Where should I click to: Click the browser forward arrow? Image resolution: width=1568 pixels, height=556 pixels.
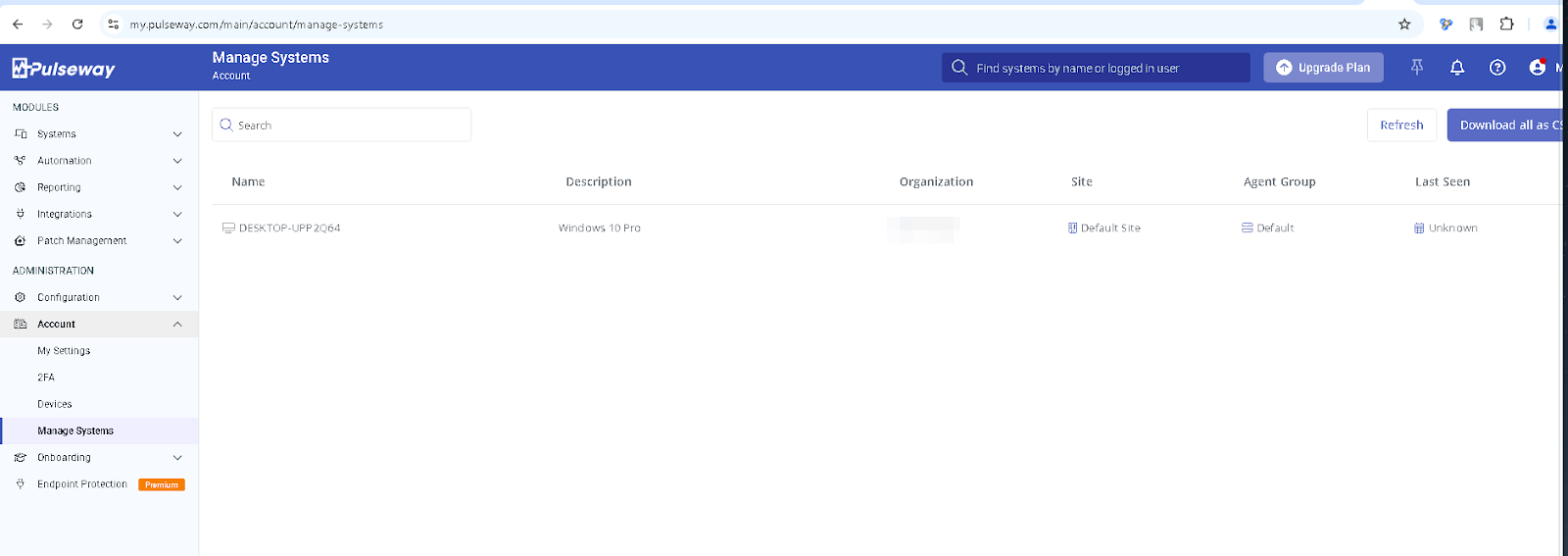click(47, 24)
